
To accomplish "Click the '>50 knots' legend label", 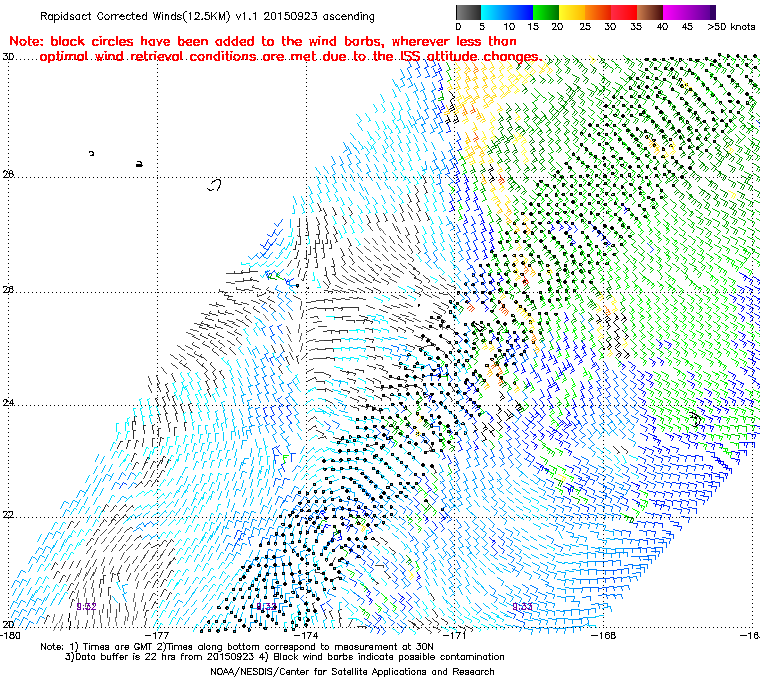I will coord(731,27).
